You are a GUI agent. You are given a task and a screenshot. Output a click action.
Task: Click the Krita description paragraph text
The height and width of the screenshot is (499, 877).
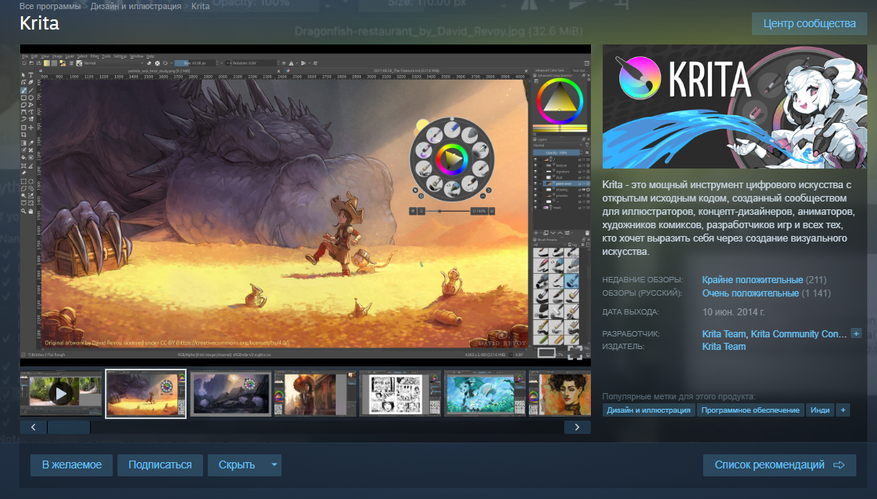click(728, 218)
